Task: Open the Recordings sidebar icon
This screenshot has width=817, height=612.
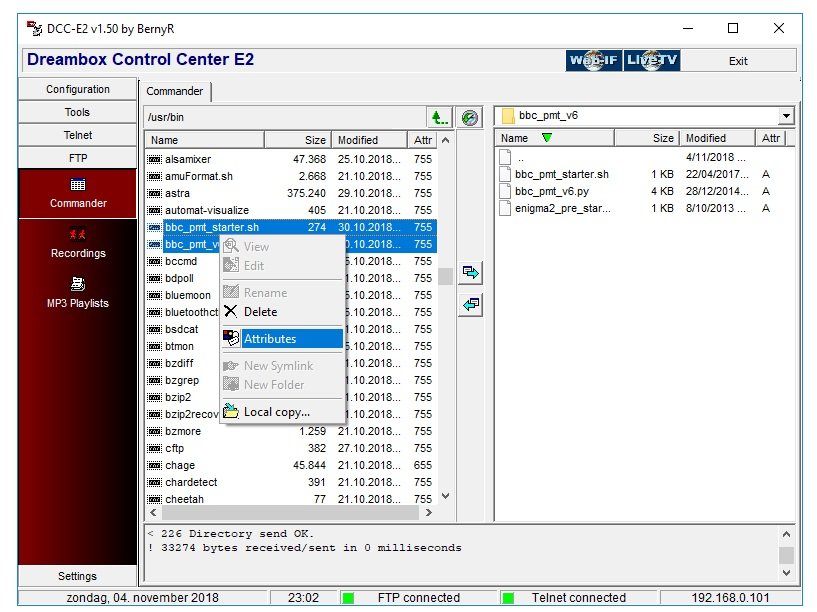Action: 78,234
